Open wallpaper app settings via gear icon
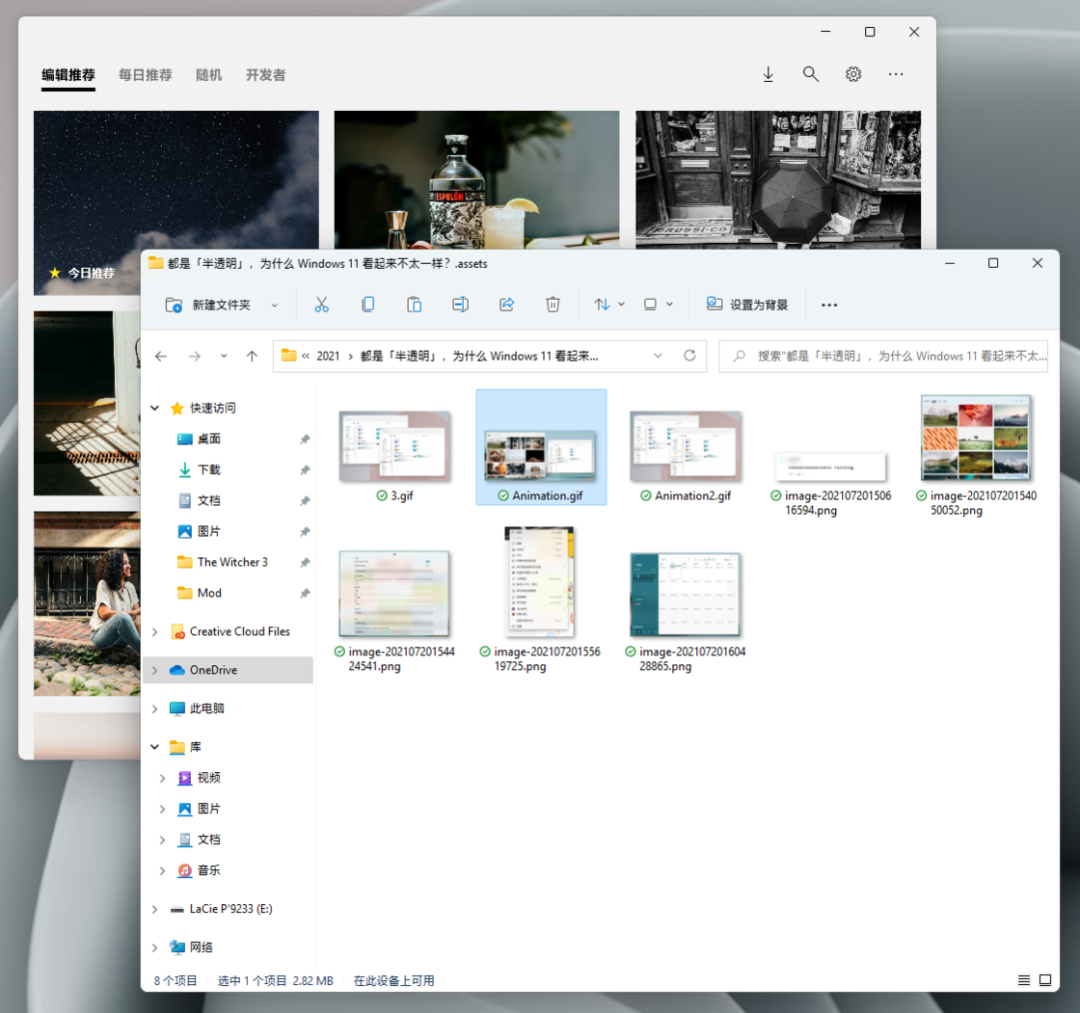This screenshot has height=1013, width=1080. coord(853,74)
